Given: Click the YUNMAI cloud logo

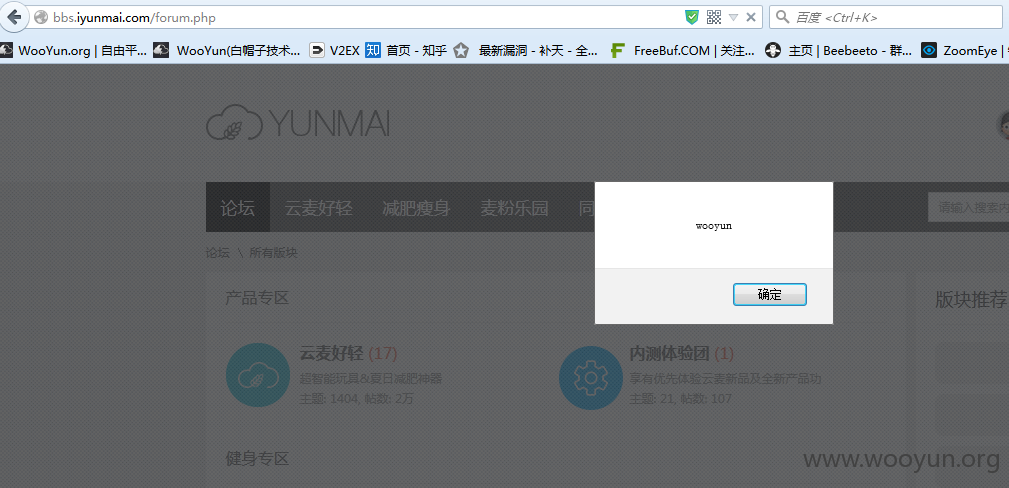Looking at the screenshot, I should [x=298, y=123].
